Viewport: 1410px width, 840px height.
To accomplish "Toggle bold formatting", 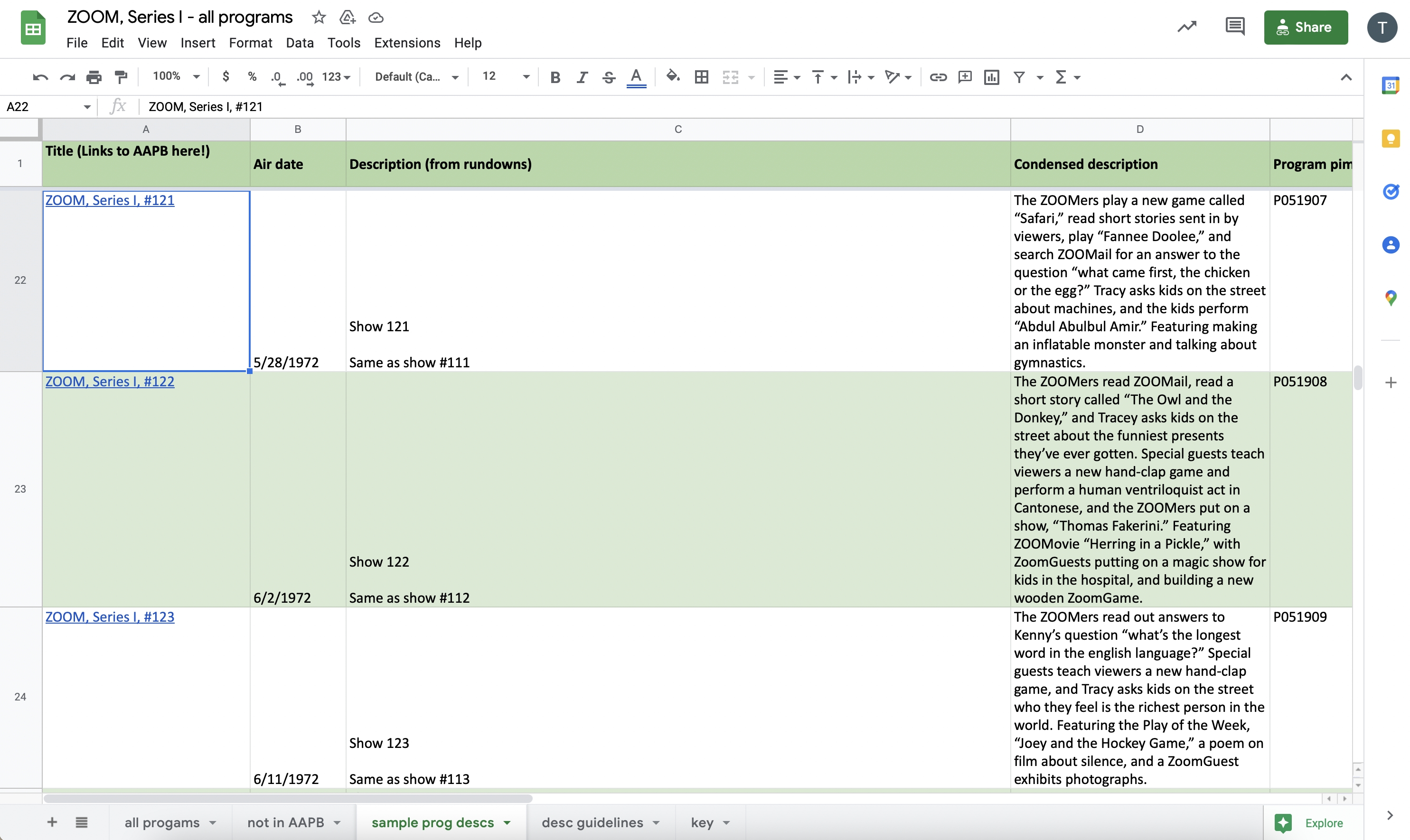I will click(555, 77).
